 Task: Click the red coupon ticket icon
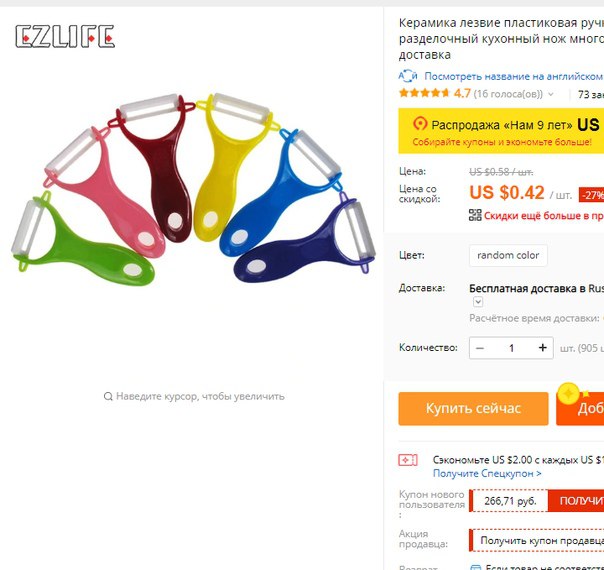pyautogui.click(x=408, y=460)
